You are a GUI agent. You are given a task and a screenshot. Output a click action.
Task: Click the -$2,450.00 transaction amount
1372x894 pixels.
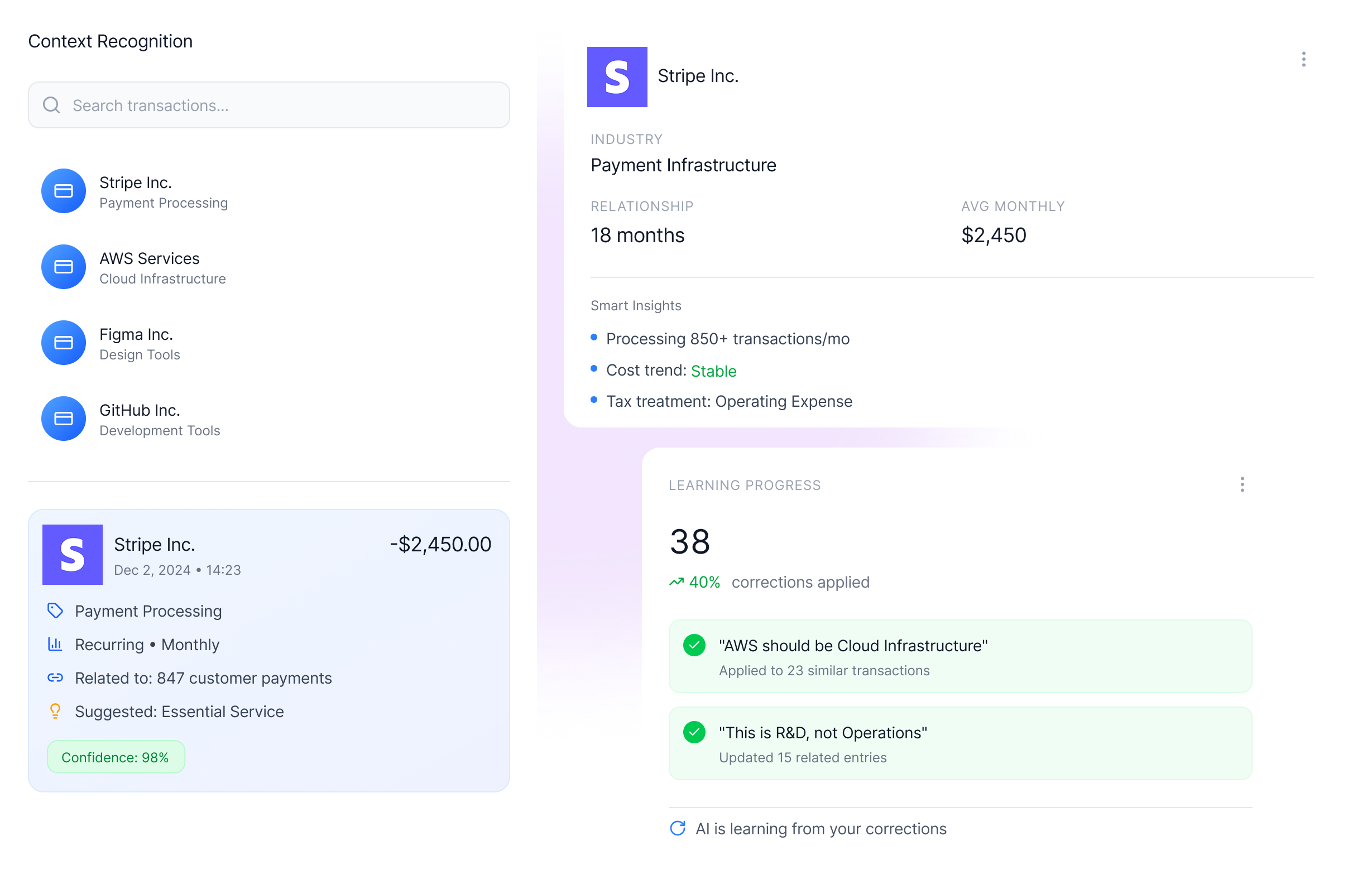pos(441,545)
